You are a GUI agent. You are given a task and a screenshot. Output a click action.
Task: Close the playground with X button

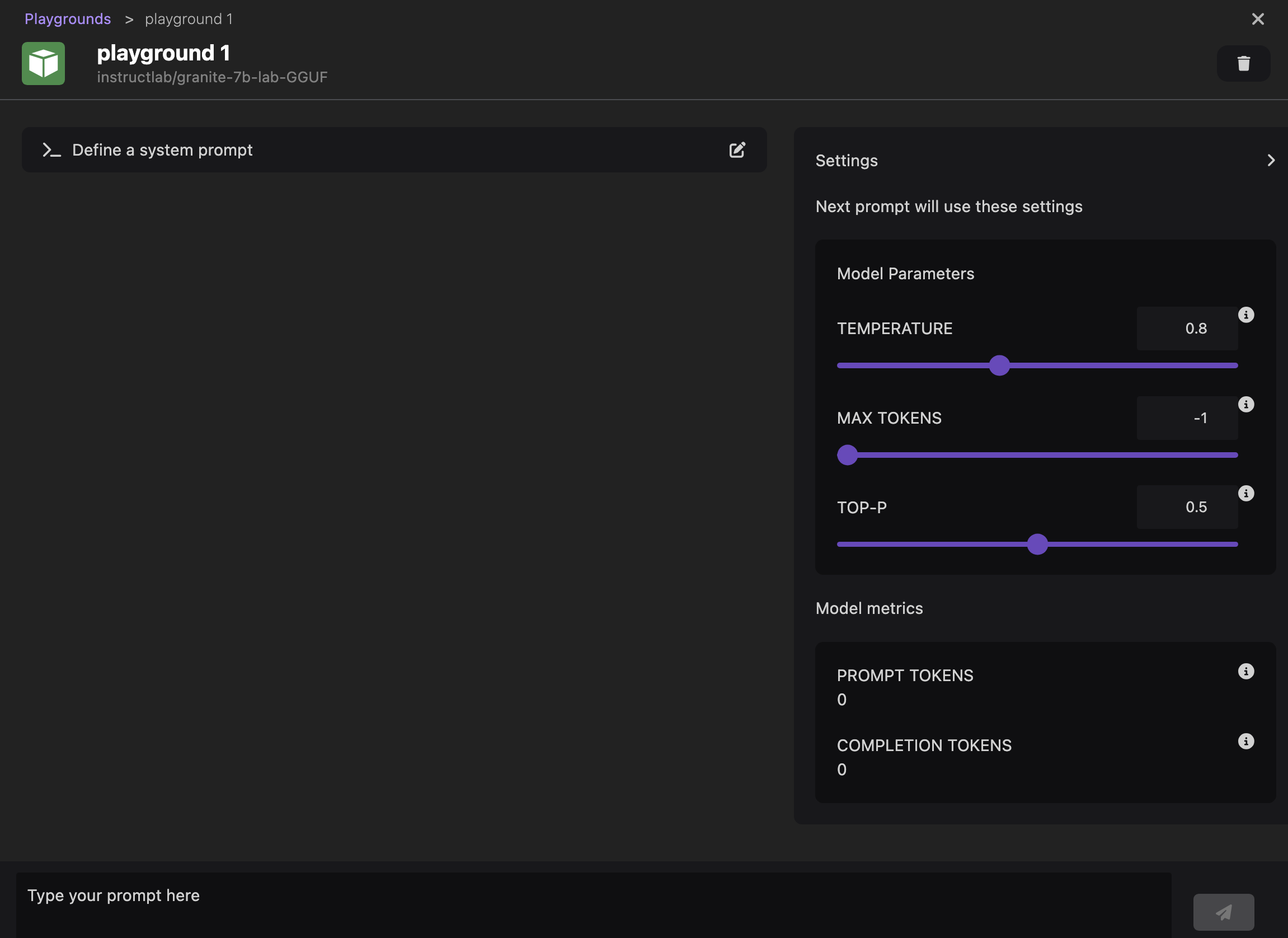pos(1258,18)
